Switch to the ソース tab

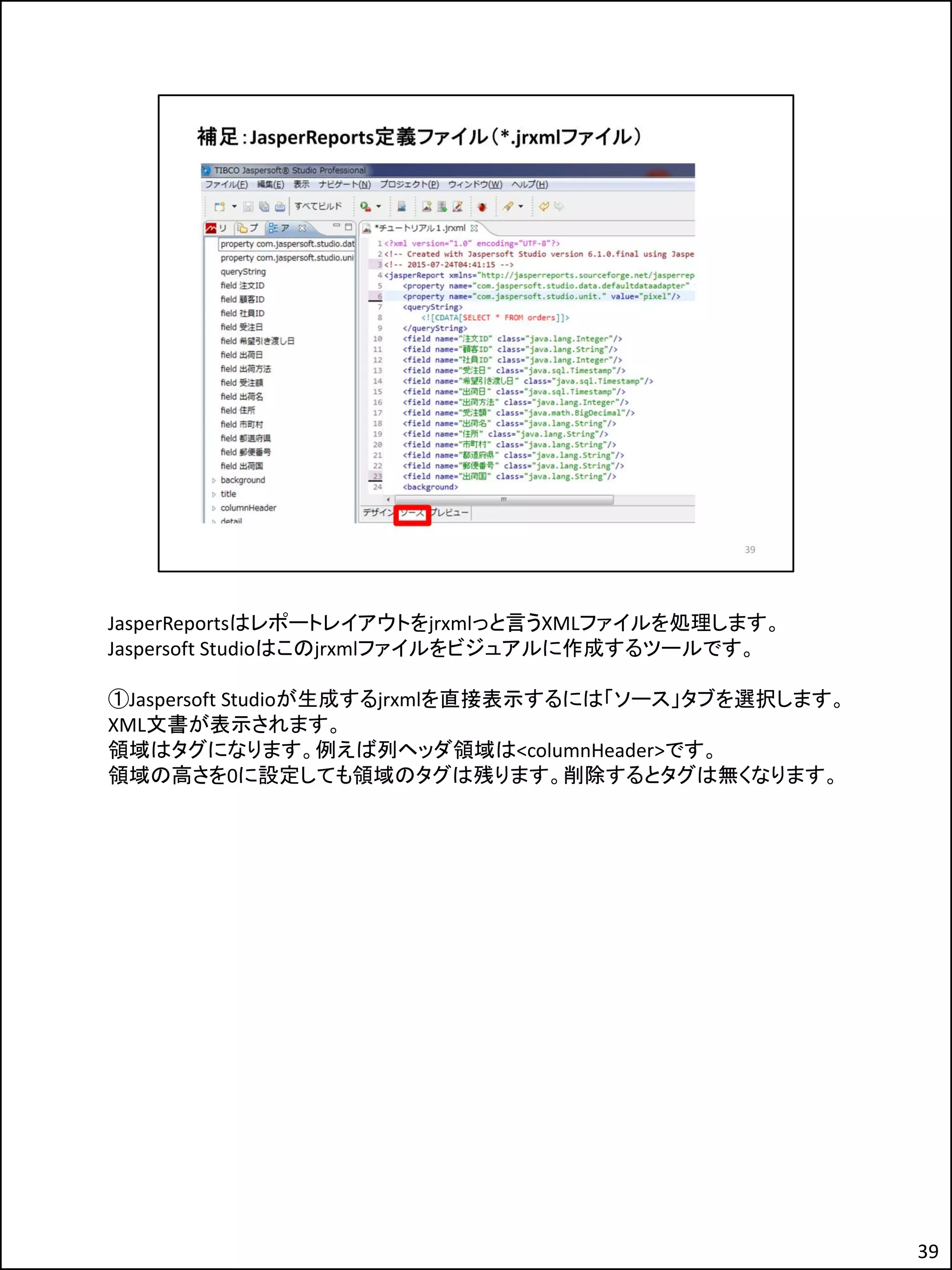pos(412,513)
